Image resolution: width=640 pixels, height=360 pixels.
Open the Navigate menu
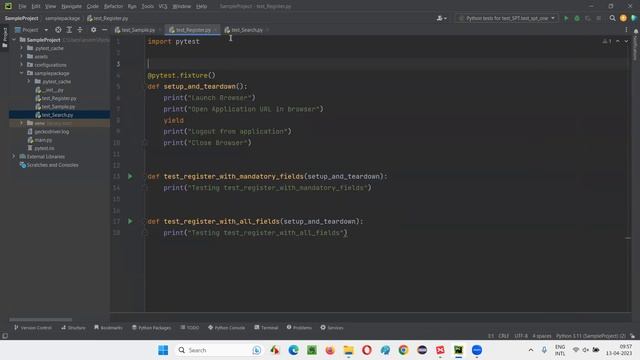(x=71, y=6)
